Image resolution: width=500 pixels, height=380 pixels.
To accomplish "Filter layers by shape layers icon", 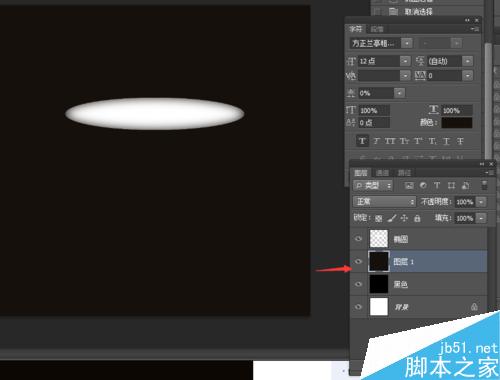I will [451, 185].
